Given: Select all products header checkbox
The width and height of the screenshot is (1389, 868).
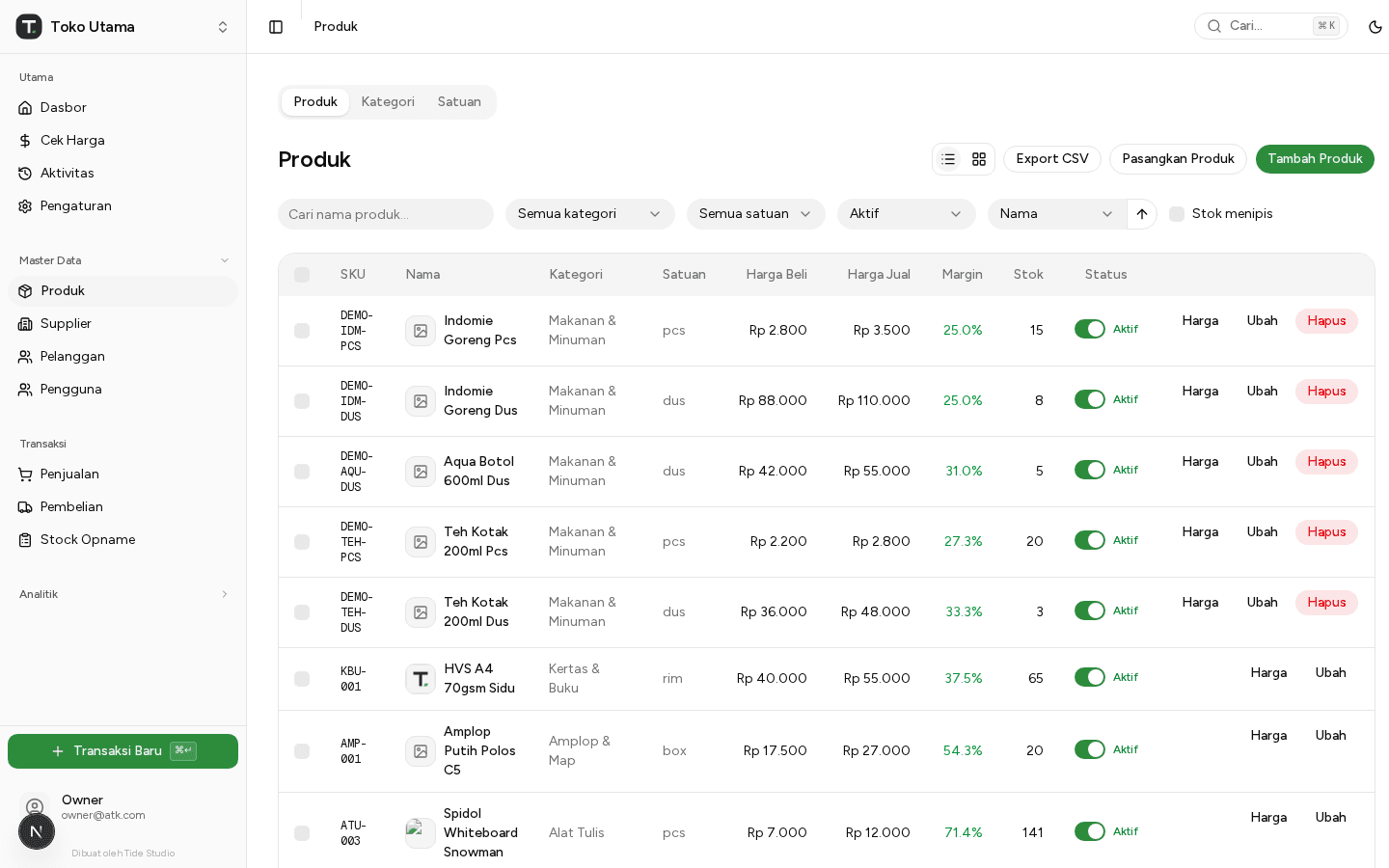Looking at the screenshot, I should 302,275.
